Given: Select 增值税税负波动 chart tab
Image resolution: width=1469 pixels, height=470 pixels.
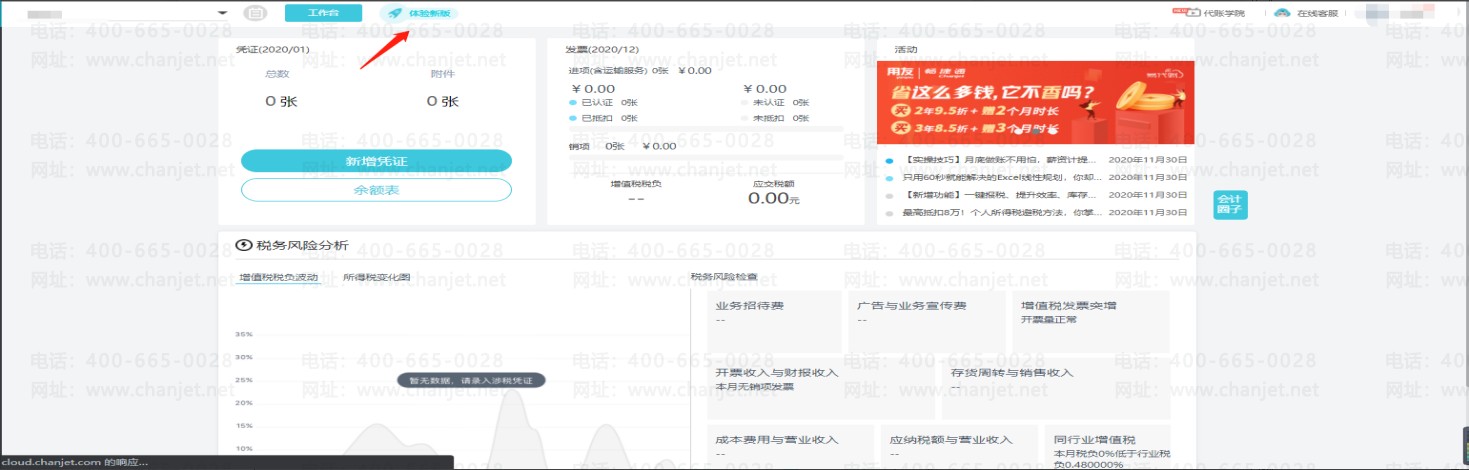Looking at the screenshot, I should pyautogui.click(x=279, y=277).
